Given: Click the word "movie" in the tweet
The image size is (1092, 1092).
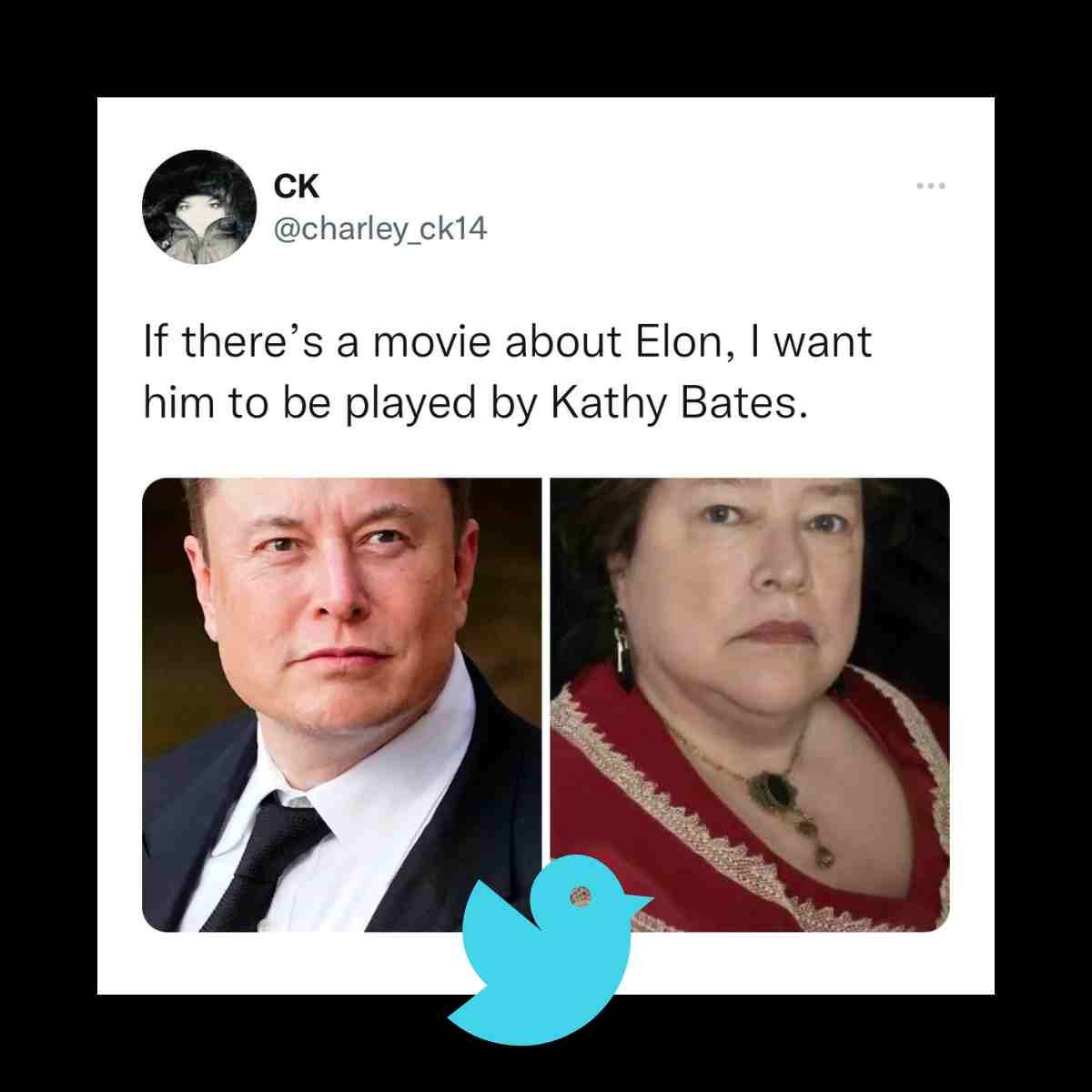Looking at the screenshot, I should click(x=433, y=342).
